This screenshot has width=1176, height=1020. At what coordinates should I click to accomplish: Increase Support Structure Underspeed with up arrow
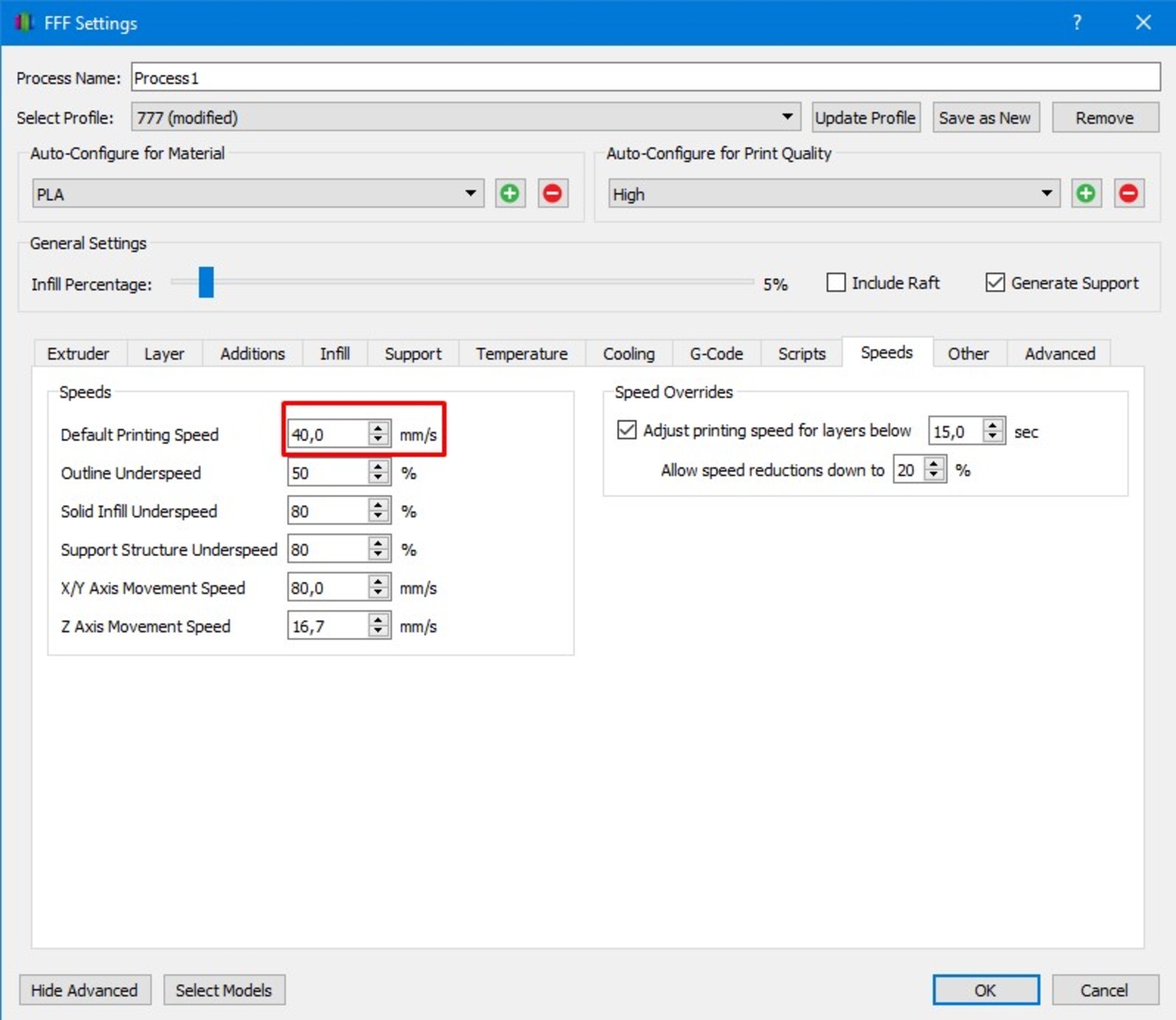pyautogui.click(x=379, y=543)
